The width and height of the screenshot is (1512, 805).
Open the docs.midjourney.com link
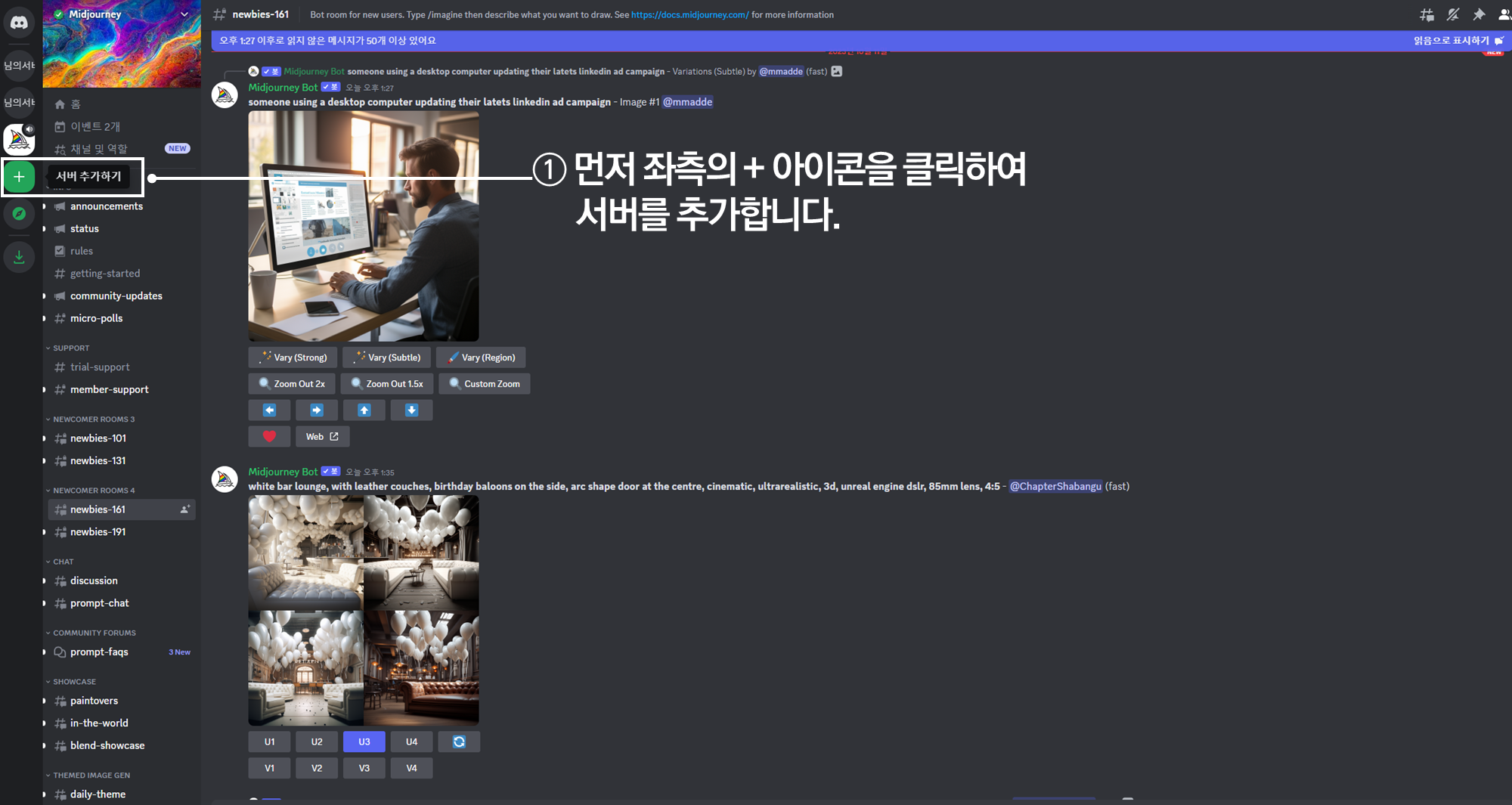click(689, 15)
